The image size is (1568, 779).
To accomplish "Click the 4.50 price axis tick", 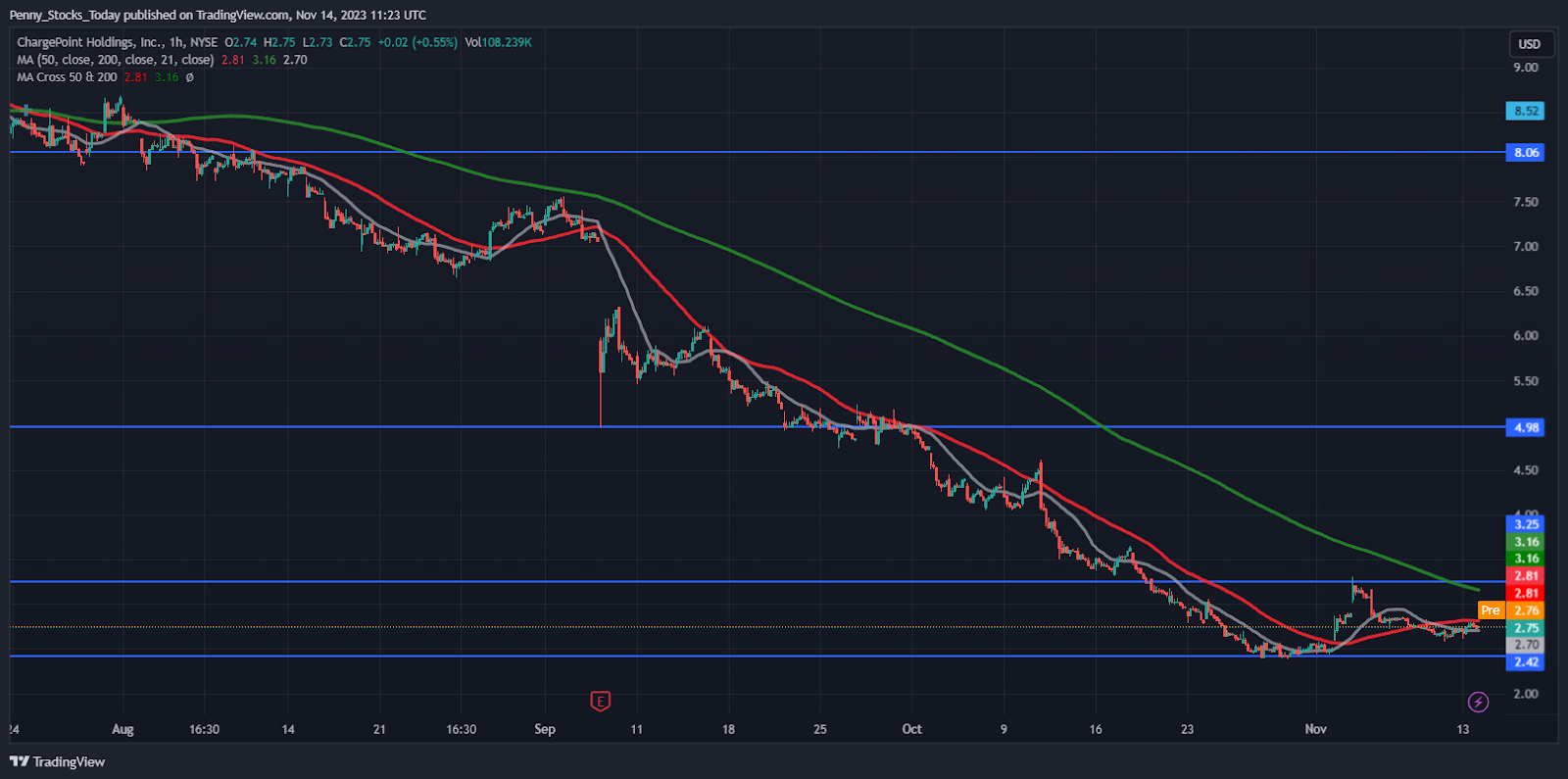I will (1526, 470).
